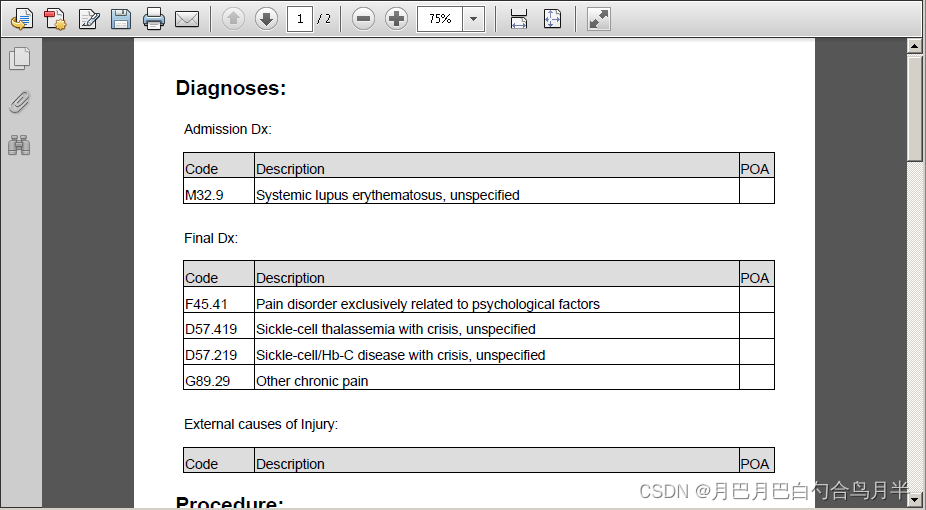Open the attachments paperclip panel
The height and width of the screenshot is (510, 926).
(x=19, y=102)
